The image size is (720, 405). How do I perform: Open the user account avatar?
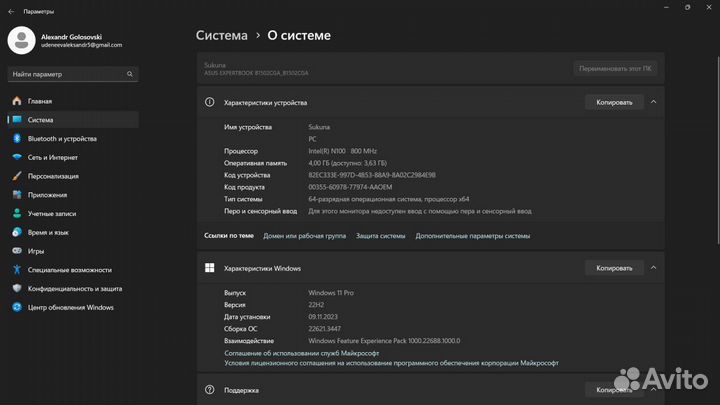[x=21, y=40]
